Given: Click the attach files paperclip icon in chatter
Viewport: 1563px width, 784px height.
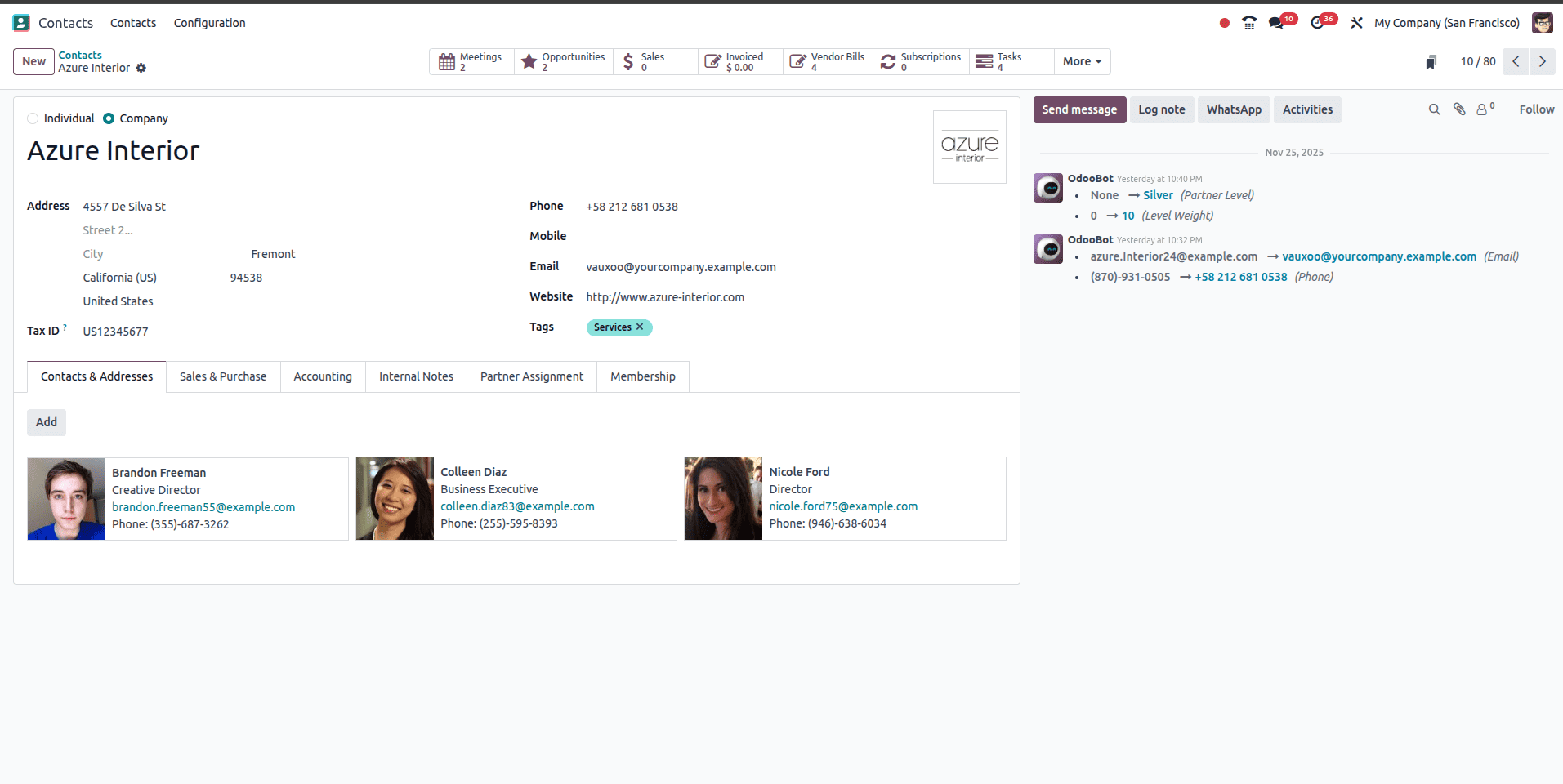Looking at the screenshot, I should pos(1459,109).
